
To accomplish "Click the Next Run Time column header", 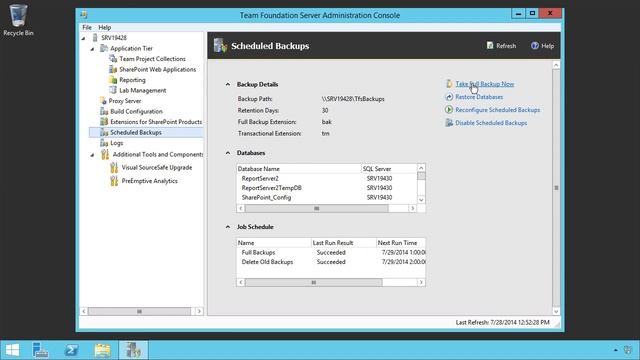I will [401, 242].
